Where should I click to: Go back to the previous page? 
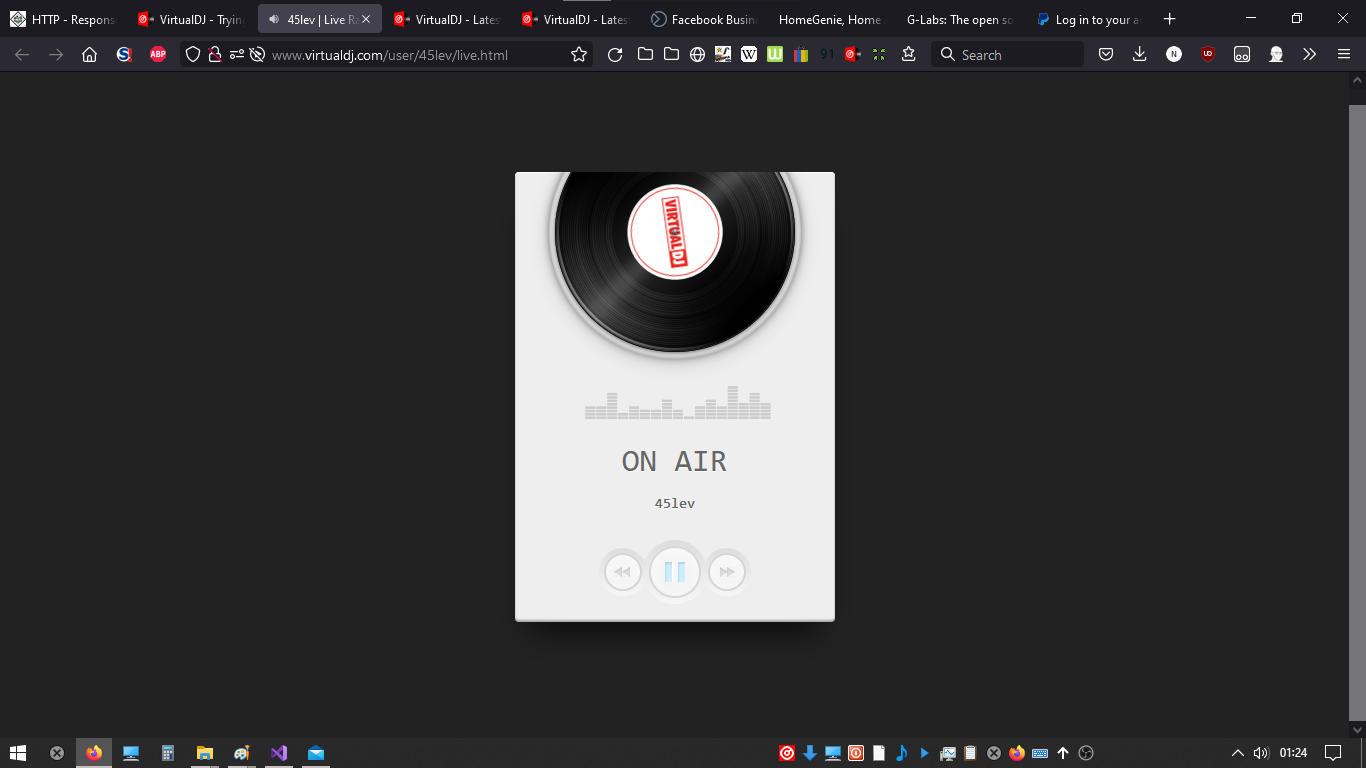click(22, 55)
